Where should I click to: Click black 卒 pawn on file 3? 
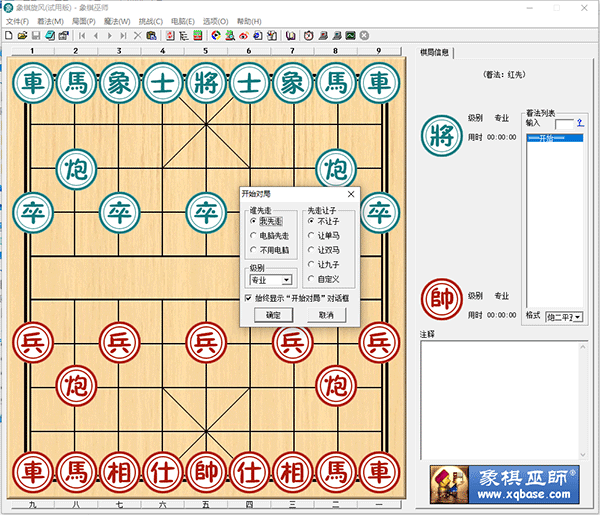(x=119, y=212)
